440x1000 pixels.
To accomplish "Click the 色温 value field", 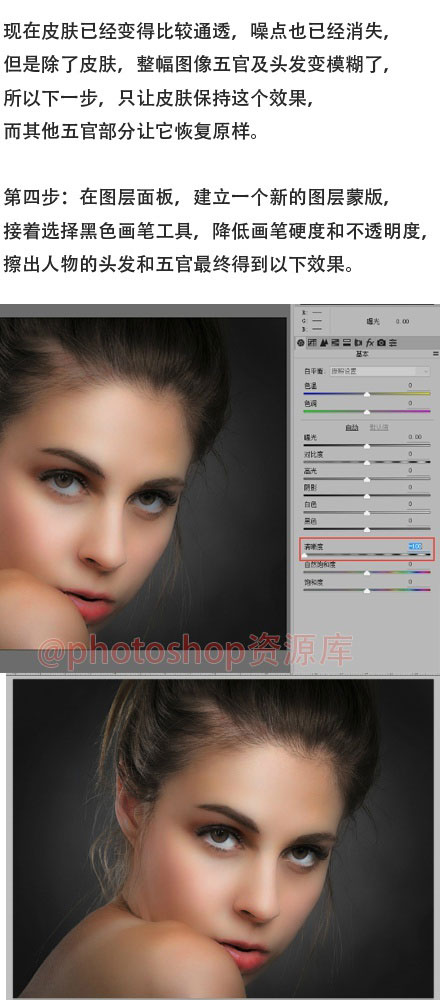I will (x=418, y=386).
